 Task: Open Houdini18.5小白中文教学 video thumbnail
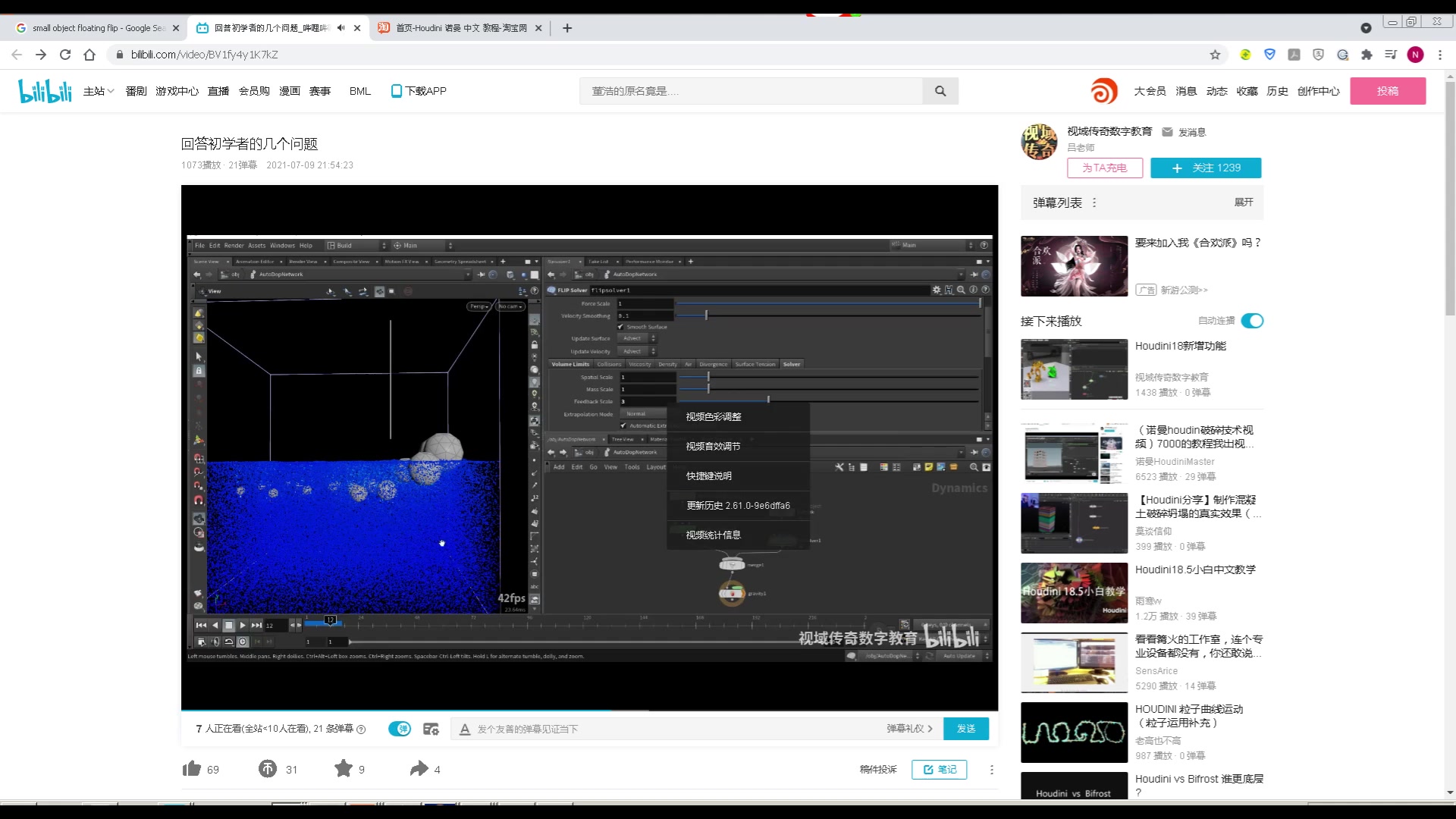(1074, 593)
